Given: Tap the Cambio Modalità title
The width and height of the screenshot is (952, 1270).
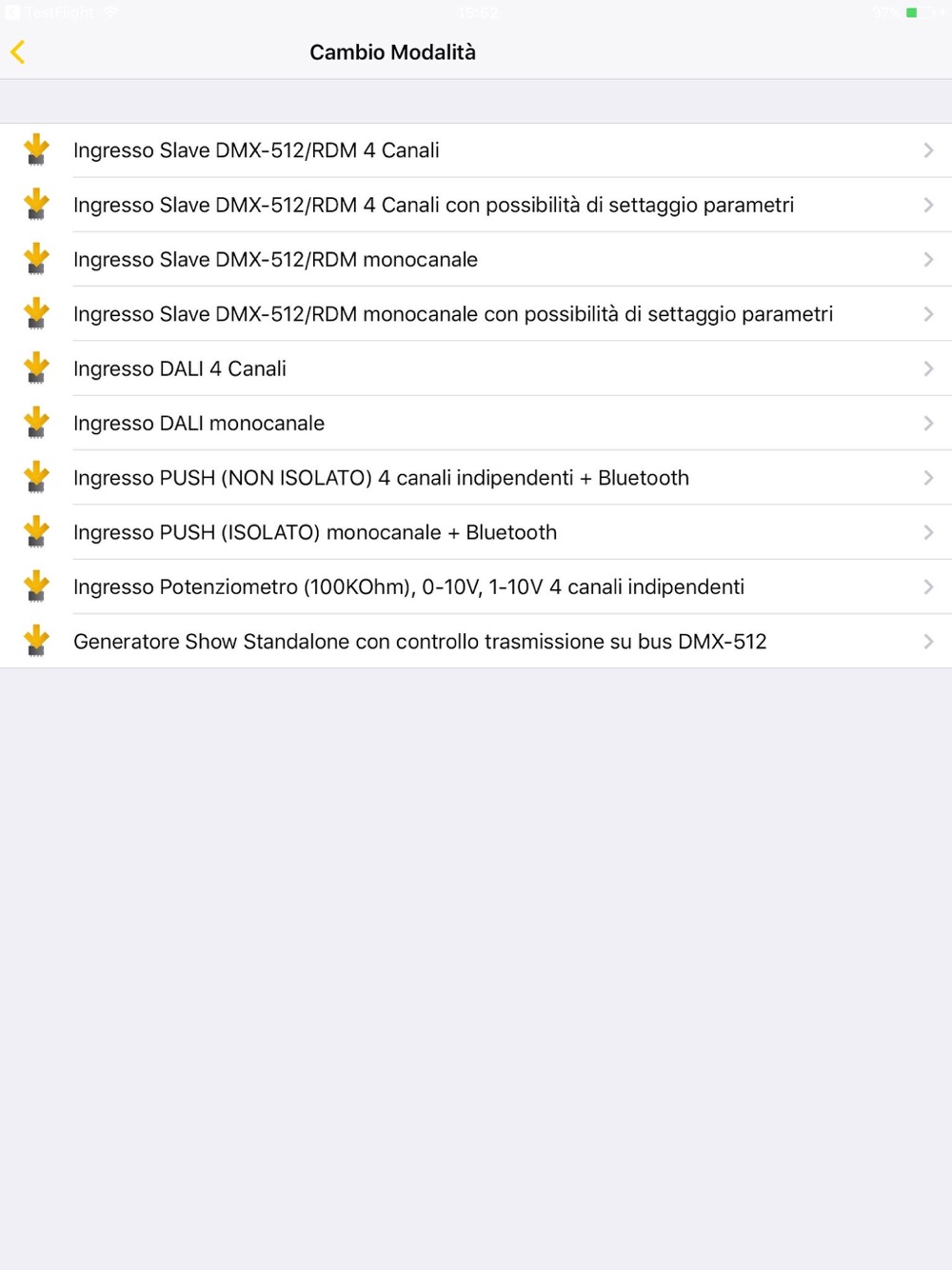Looking at the screenshot, I should click(392, 52).
